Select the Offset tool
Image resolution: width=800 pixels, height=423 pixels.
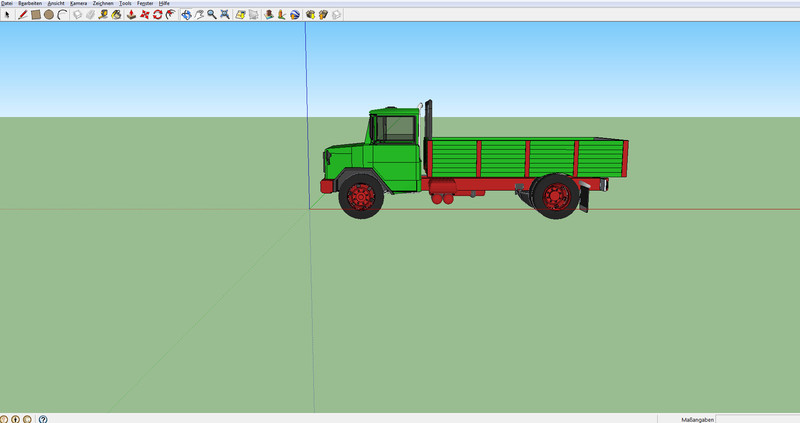(171, 15)
